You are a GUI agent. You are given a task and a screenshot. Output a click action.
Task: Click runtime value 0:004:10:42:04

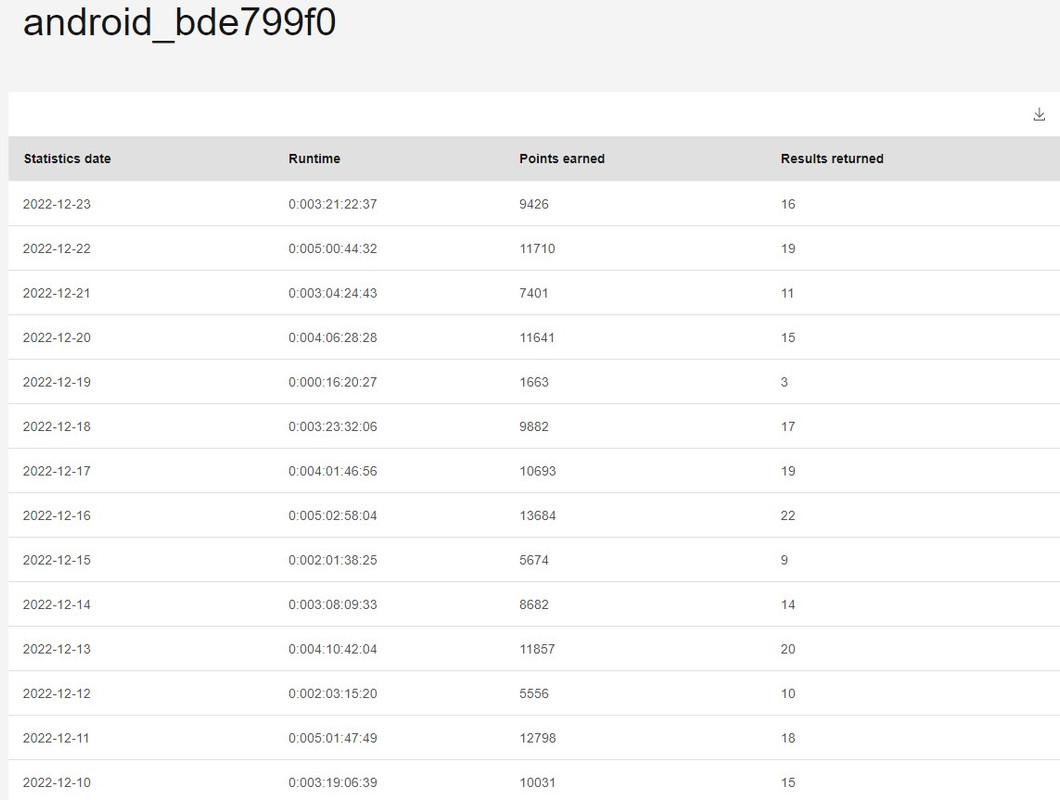point(333,649)
